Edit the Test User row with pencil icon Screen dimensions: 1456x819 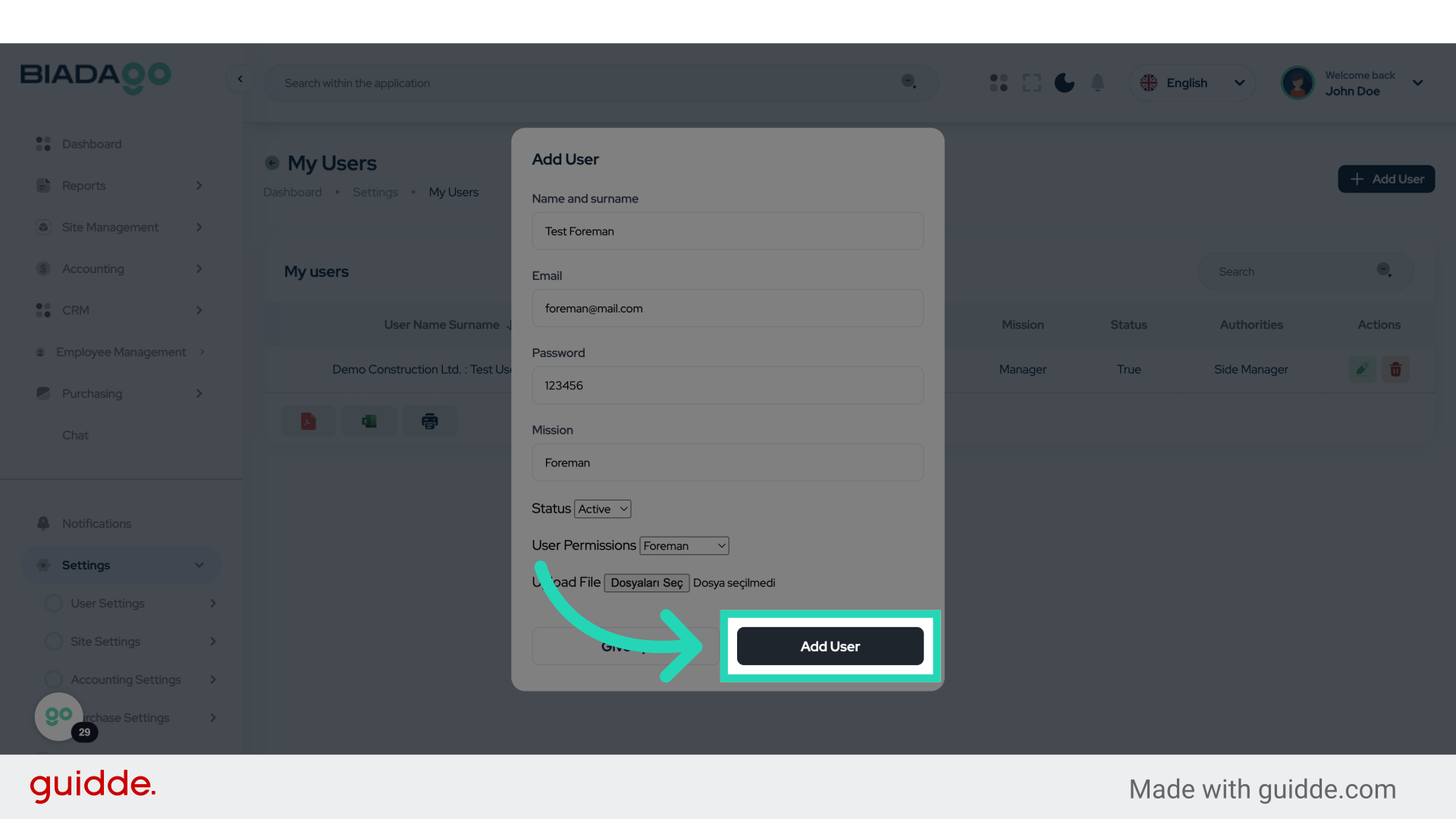[1362, 369]
